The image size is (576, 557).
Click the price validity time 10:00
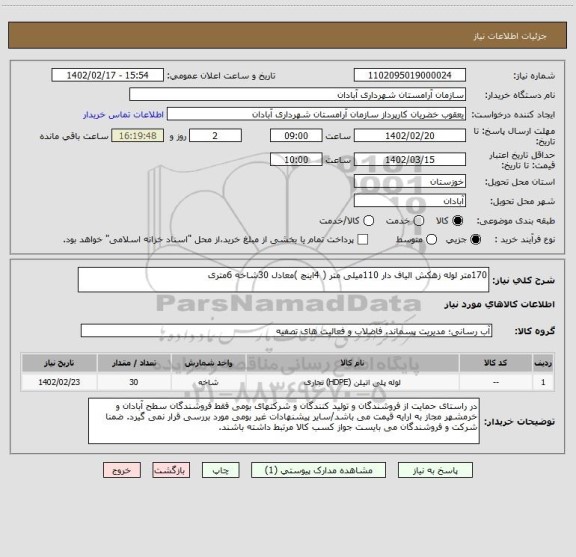(296, 159)
